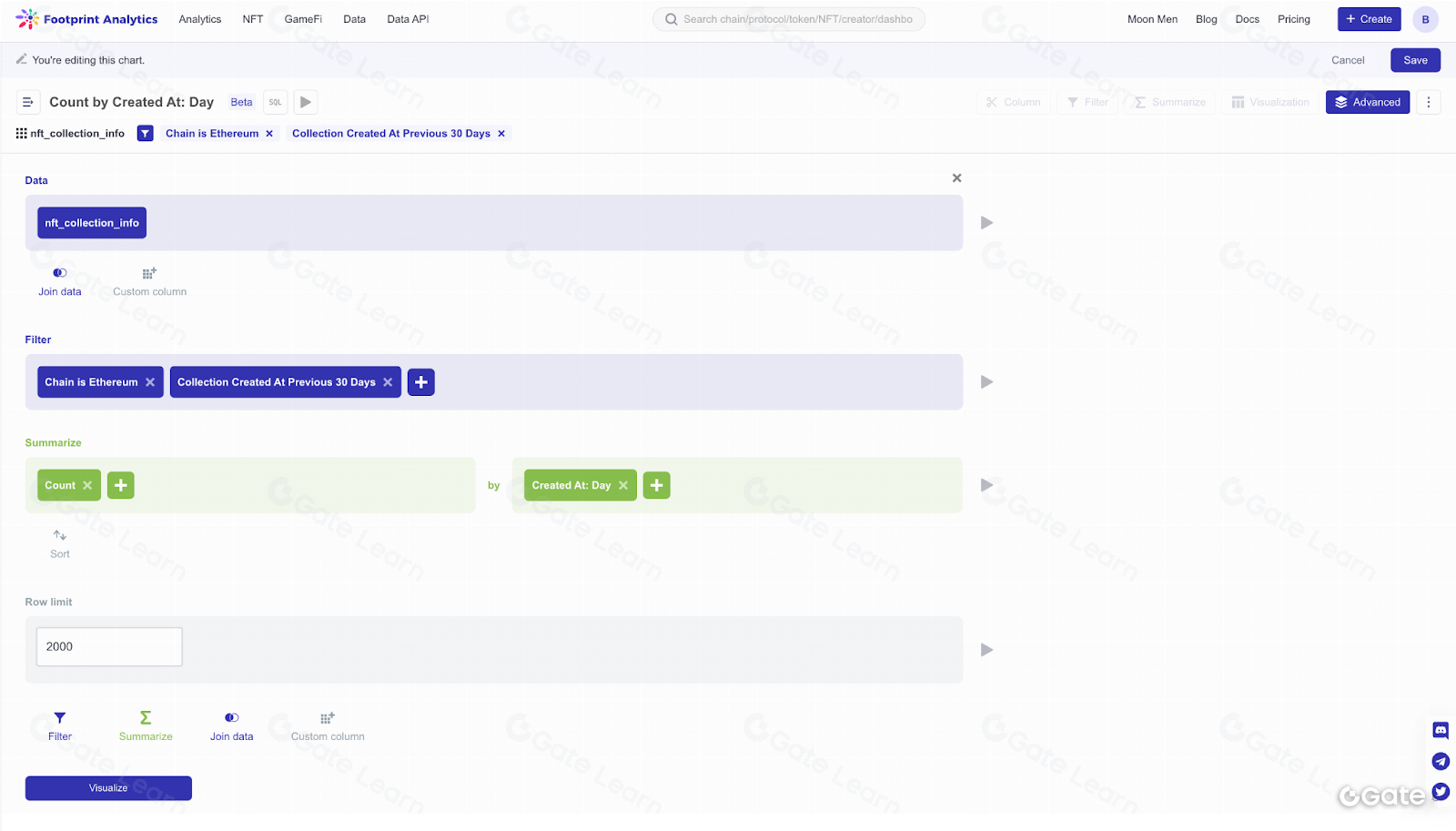Image resolution: width=1456 pixels, height=831 pixels.
Task: Open the Twitter link icon
Action: coord(1441,792)
